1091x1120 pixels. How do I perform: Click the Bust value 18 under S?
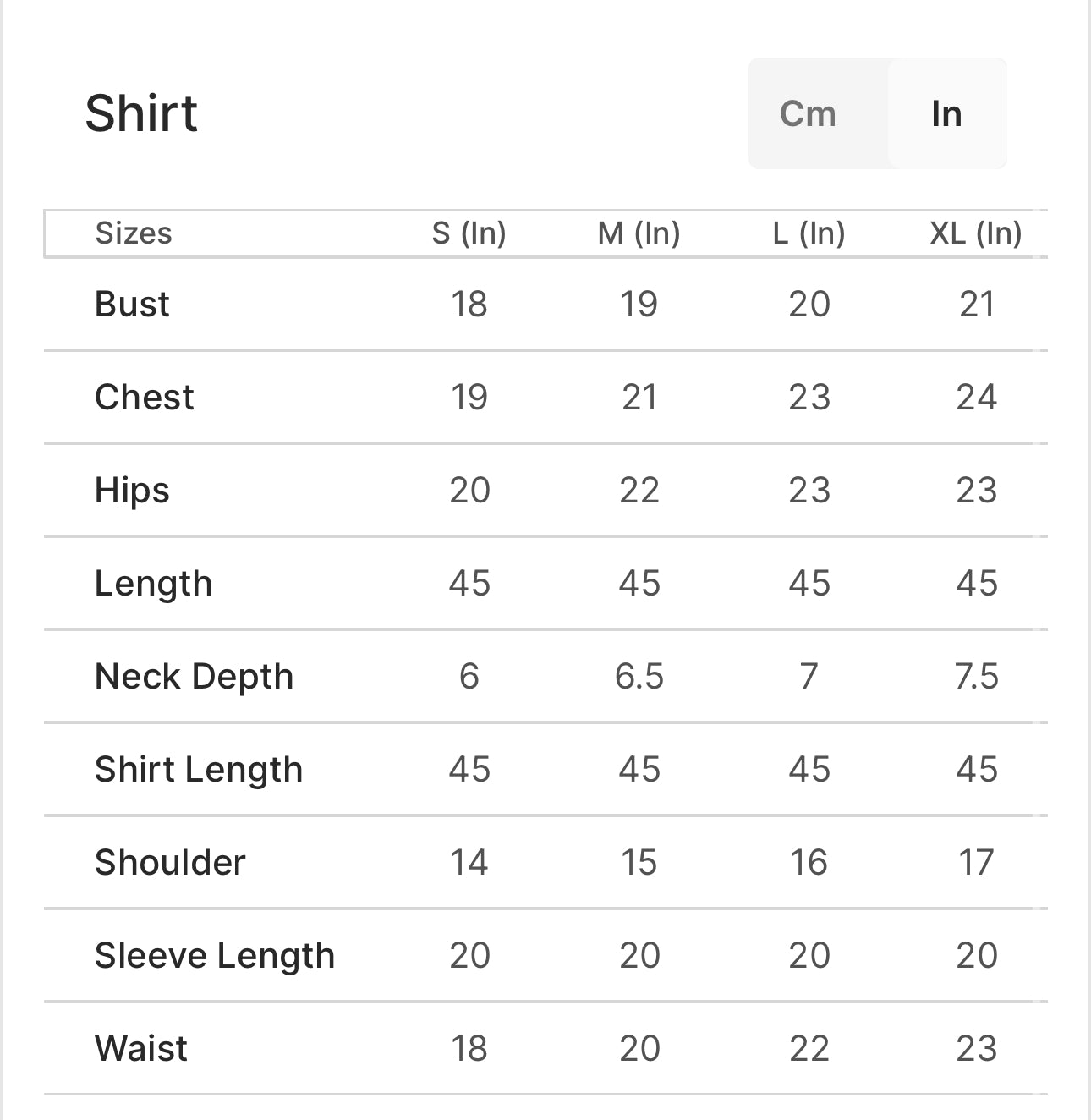tap(470, 304)
